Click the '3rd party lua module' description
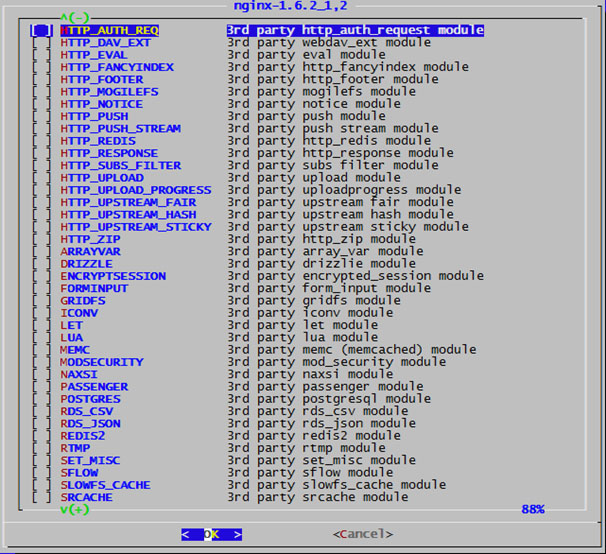Viewport: 606px width, 554px height. pyautogui.click(x=302, y=338)
